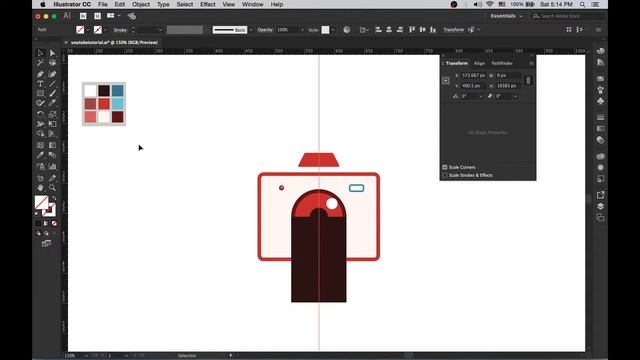Click the Fill swatch in the toolbox
Image resolution: width=640 pixels, height=360 pixels.
[41, 202]
